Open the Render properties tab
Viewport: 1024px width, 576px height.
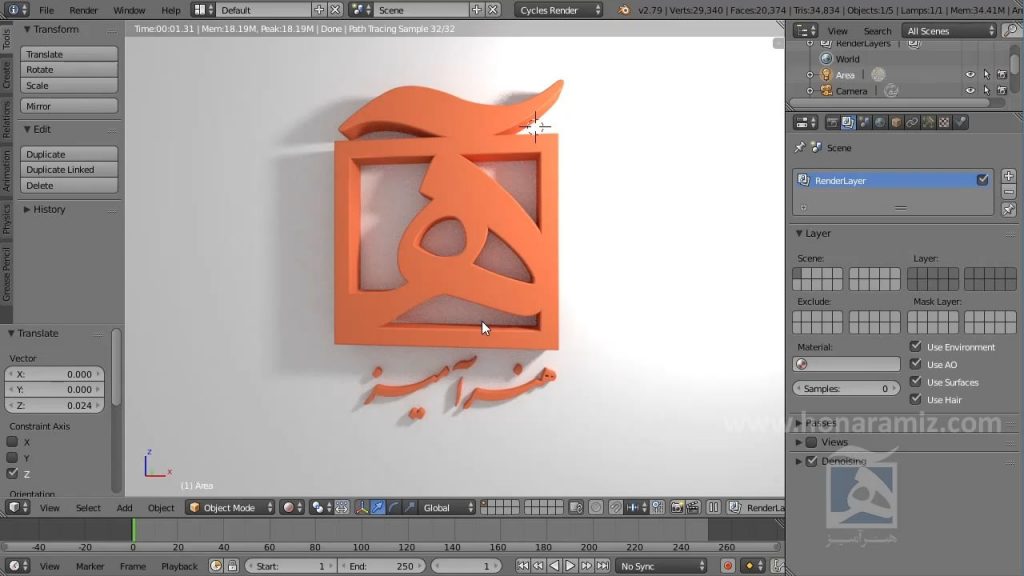[x=832, y=122]
